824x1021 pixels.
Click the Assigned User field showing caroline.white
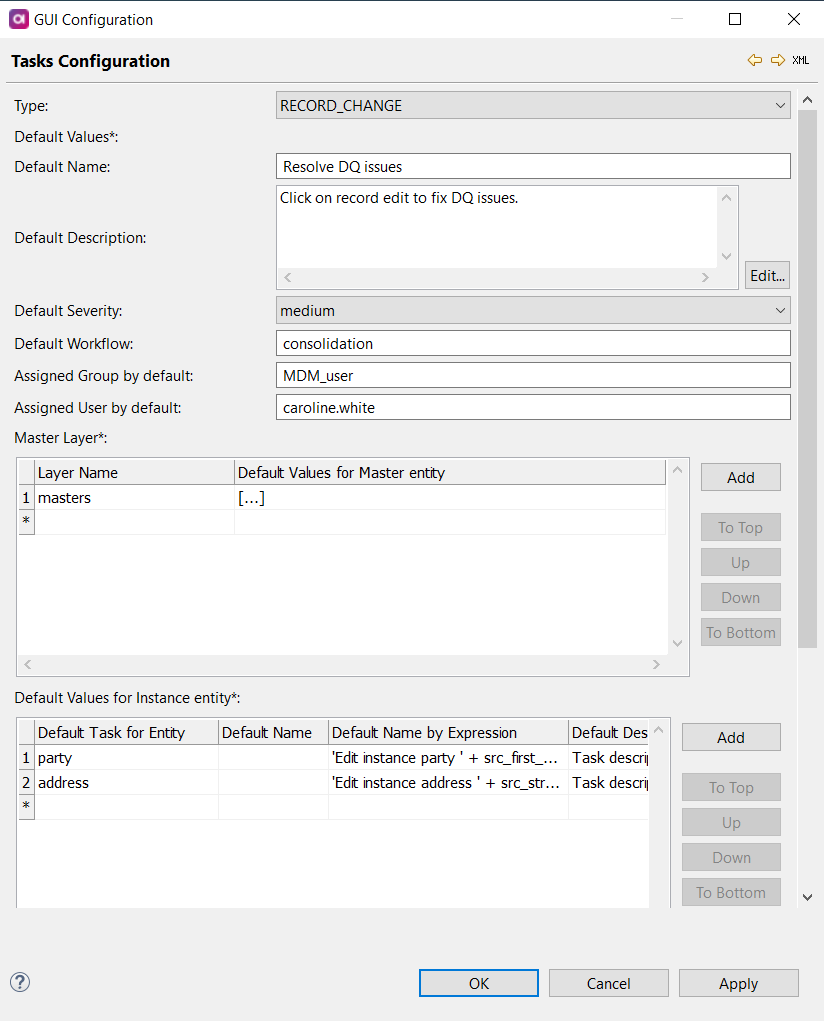(530, 407)
